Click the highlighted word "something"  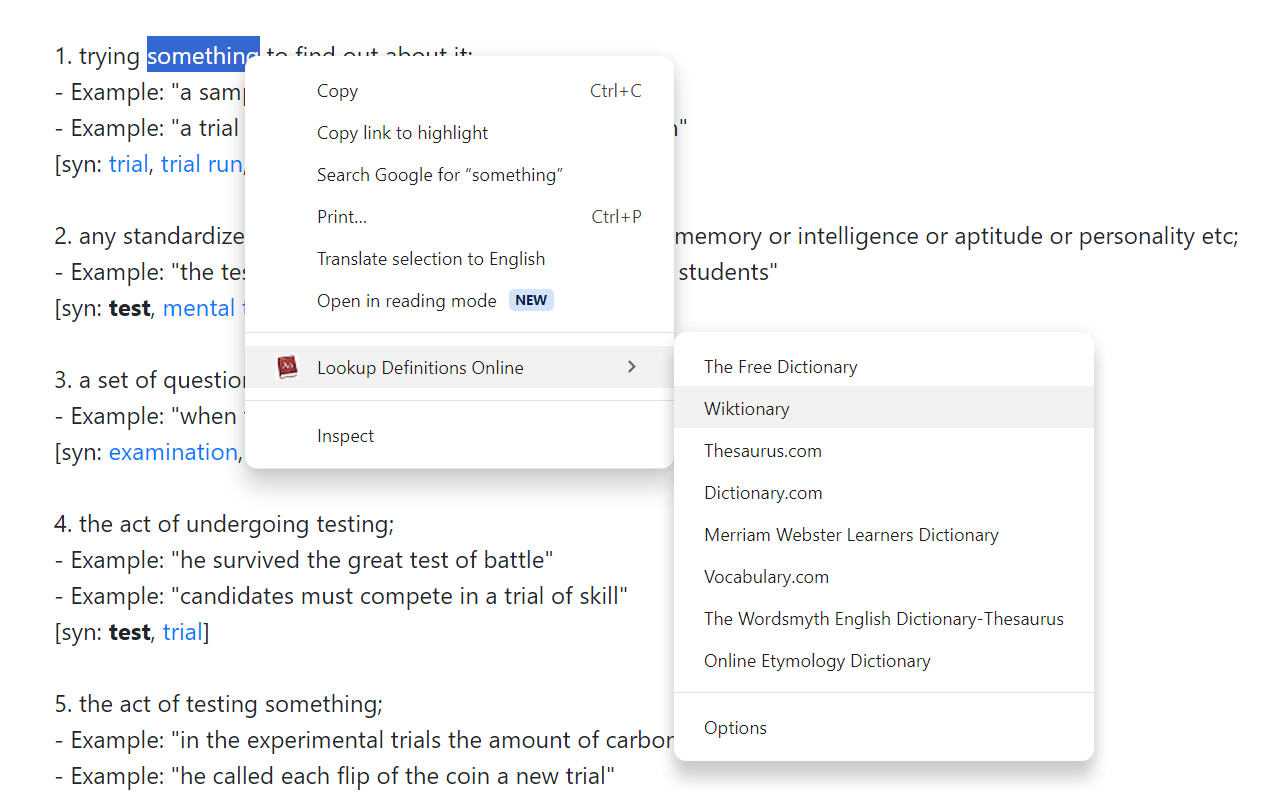(203, 55)
